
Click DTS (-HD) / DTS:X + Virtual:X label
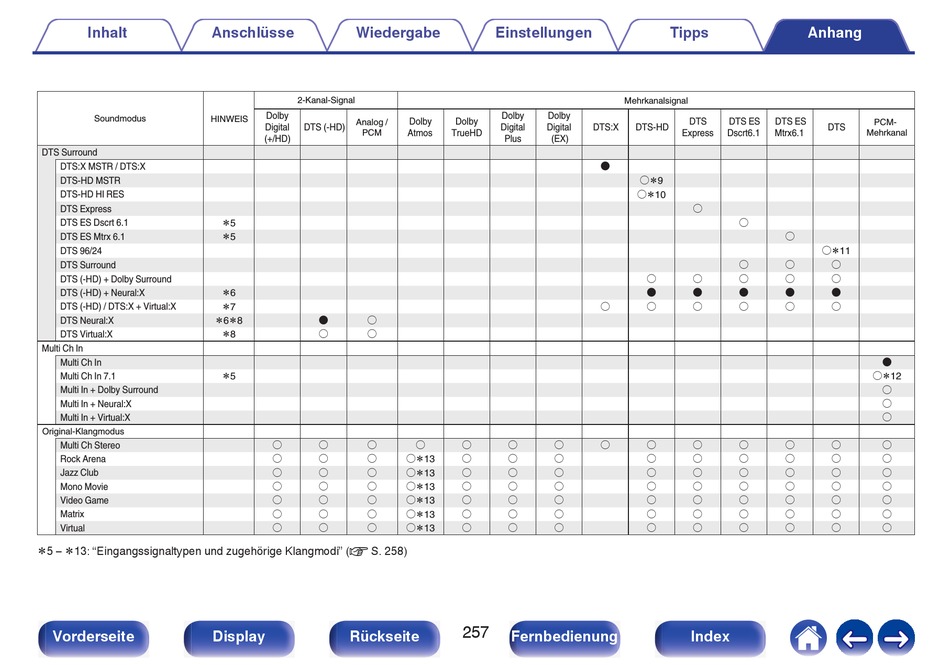[118, 306]
